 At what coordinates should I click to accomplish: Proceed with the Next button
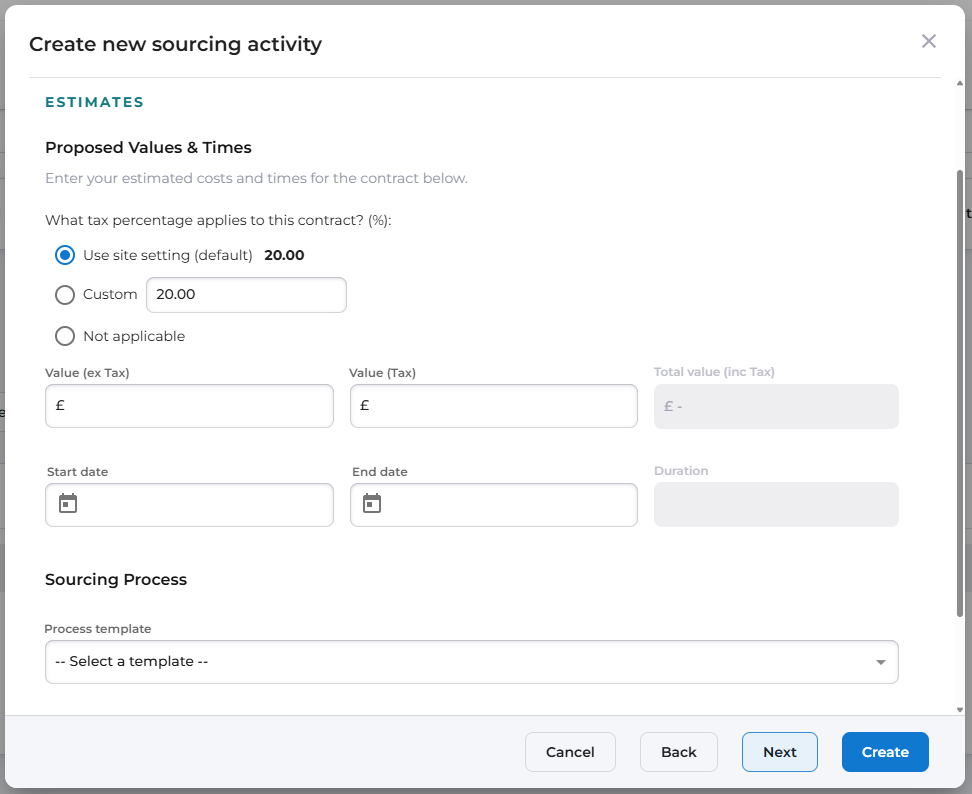pos(780,752)
